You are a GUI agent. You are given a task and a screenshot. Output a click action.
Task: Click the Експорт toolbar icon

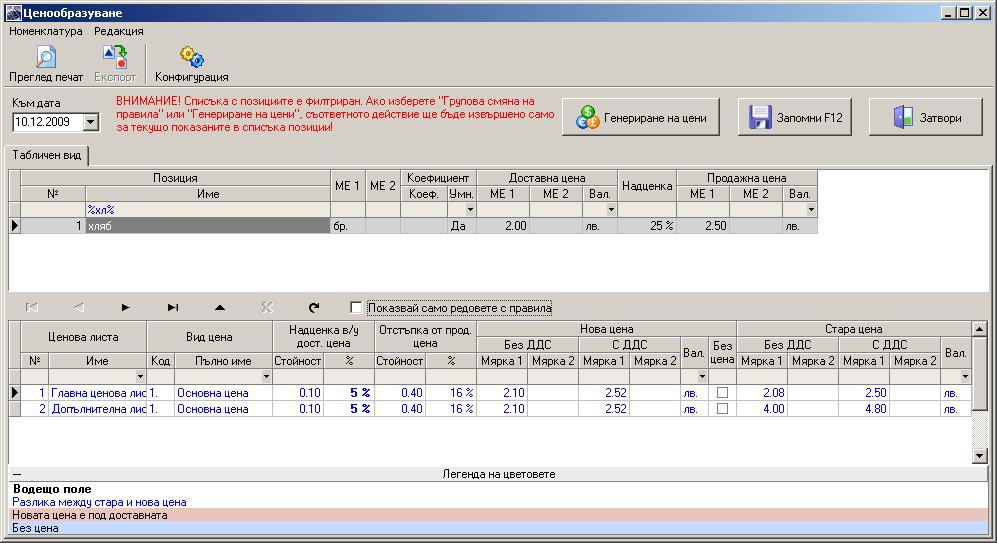[115, 64]
